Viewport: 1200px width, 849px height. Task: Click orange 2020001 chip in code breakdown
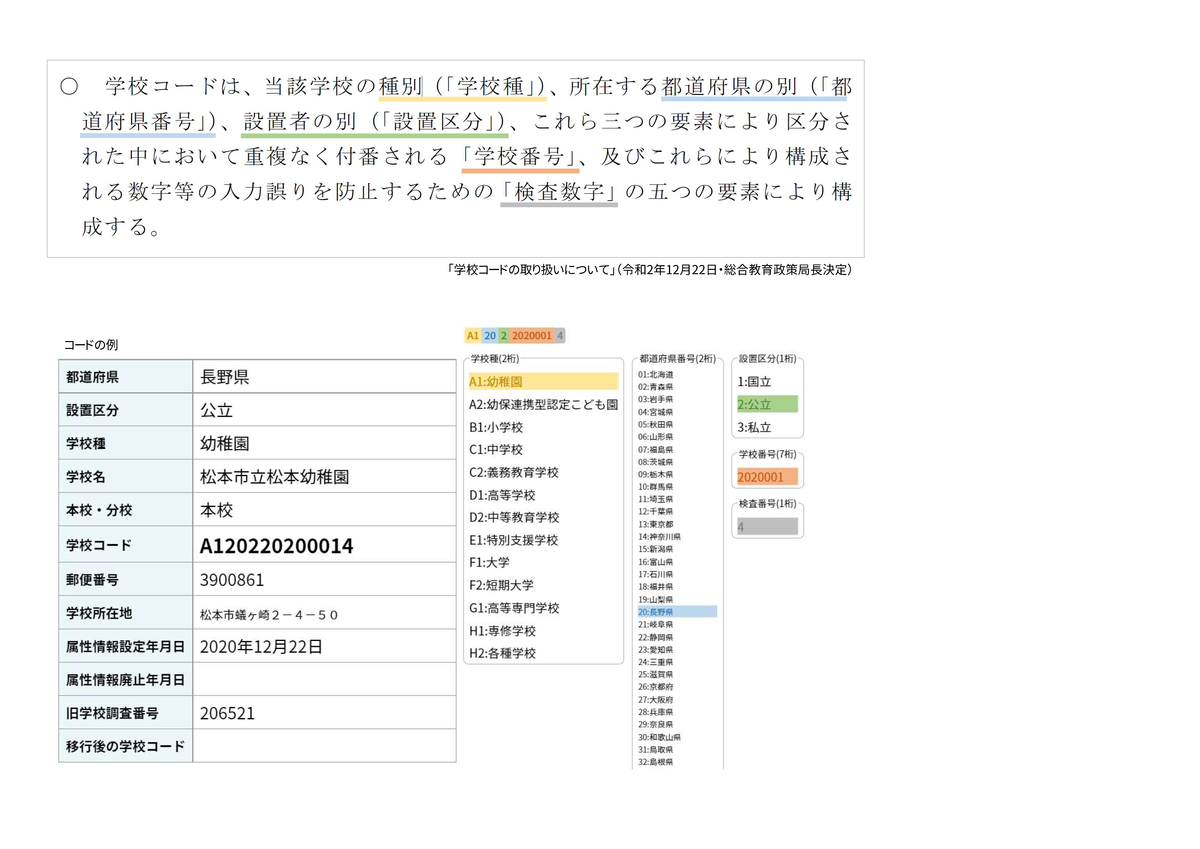[532, 336]
